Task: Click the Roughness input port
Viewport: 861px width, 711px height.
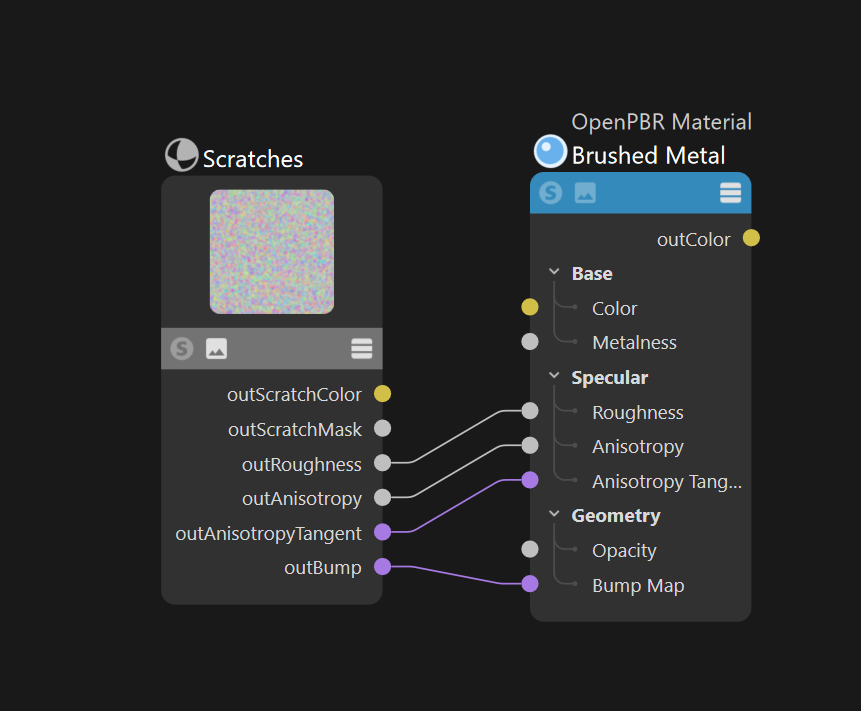Action: tap(530, 411)
